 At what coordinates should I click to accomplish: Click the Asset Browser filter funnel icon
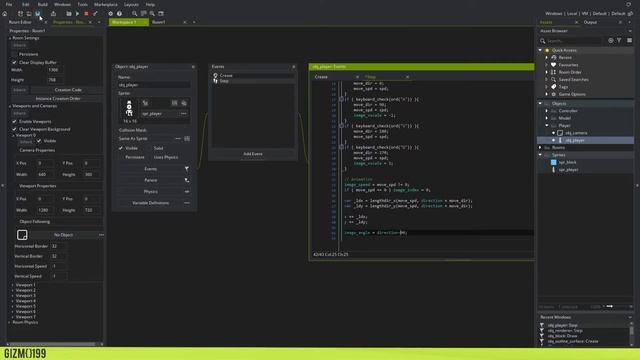coord(619,40)
